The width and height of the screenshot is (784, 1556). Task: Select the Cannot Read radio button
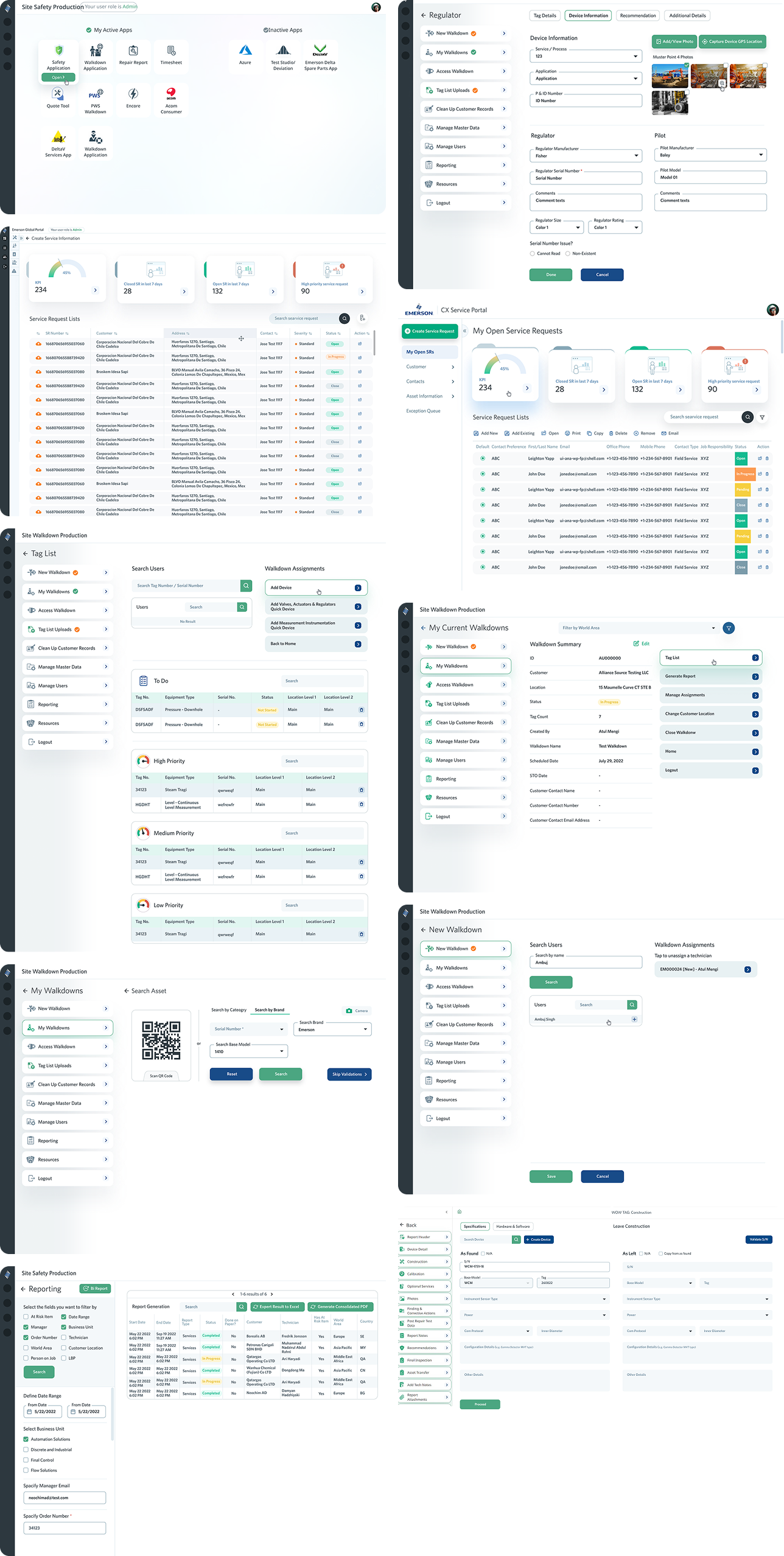533,254
